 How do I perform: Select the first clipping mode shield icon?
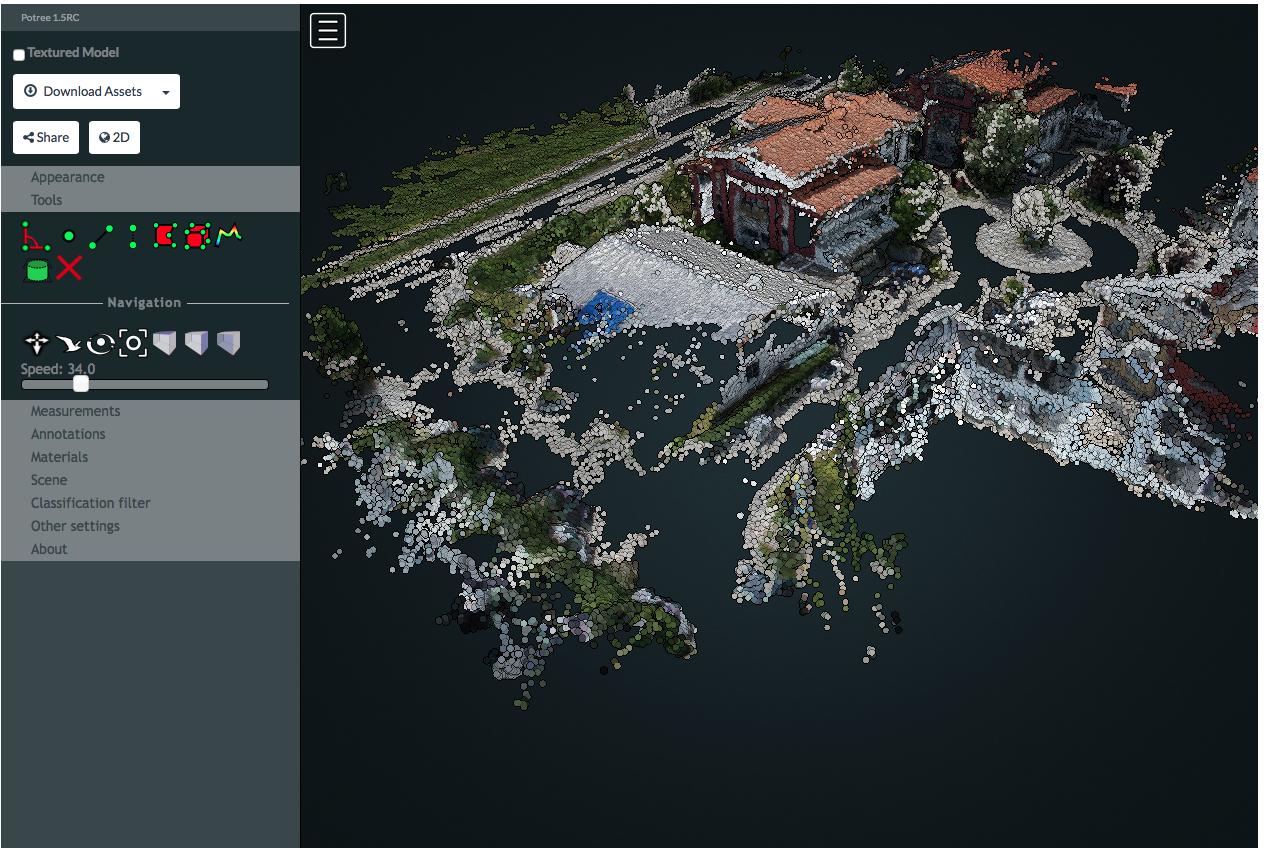(165, 342)
